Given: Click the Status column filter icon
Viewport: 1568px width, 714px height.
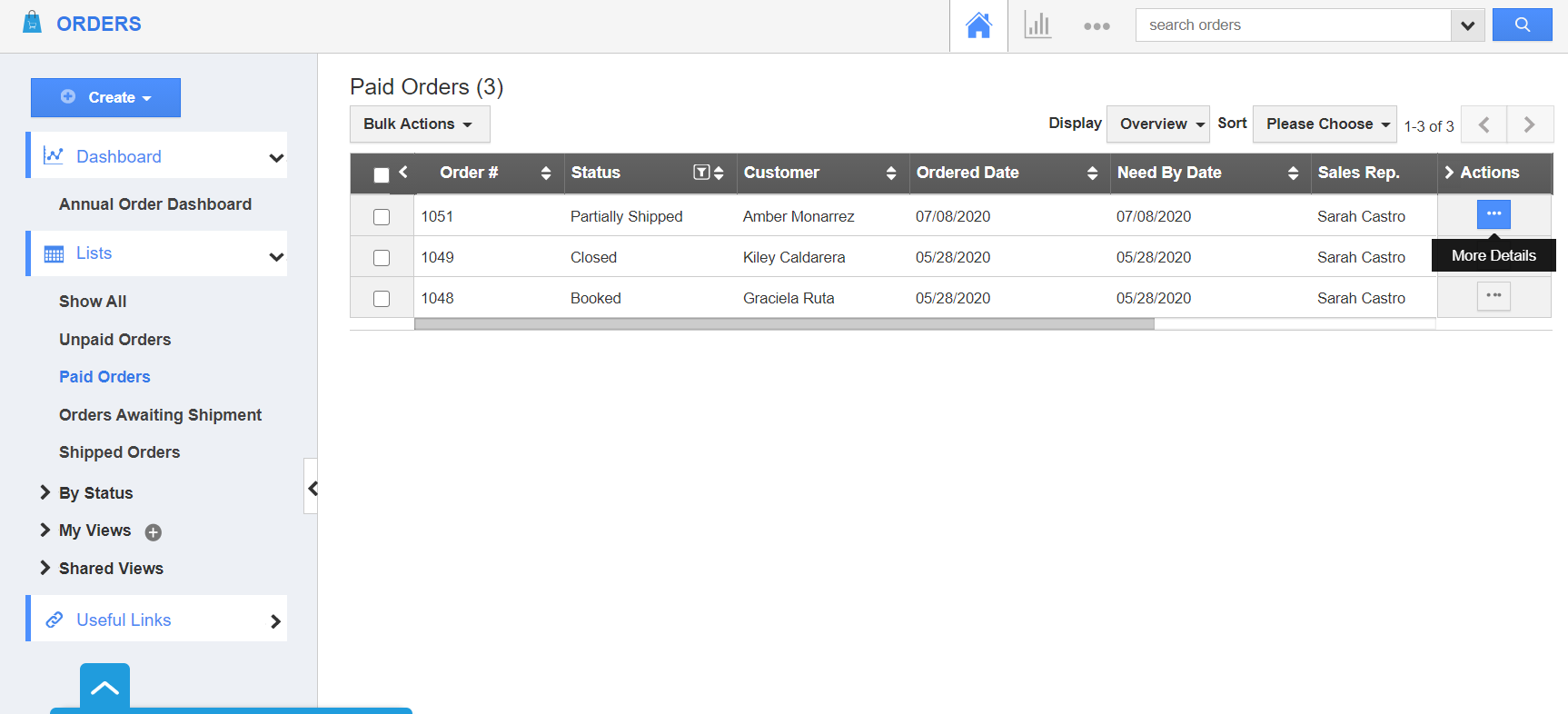Looking at the screenshot, I should 701,173.
